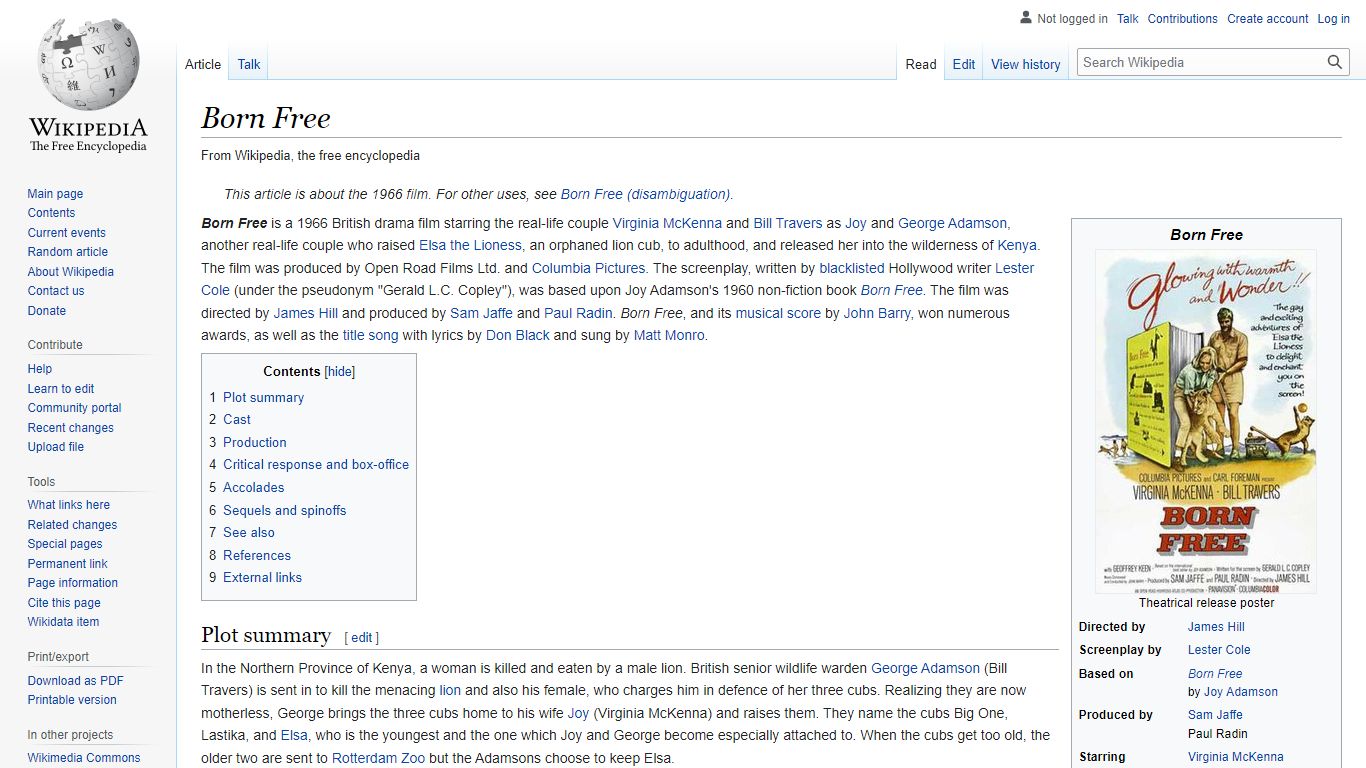This screenshot has height=768, width=1366.
Task: Jump to the Accolades section
Action: (253, 487)
